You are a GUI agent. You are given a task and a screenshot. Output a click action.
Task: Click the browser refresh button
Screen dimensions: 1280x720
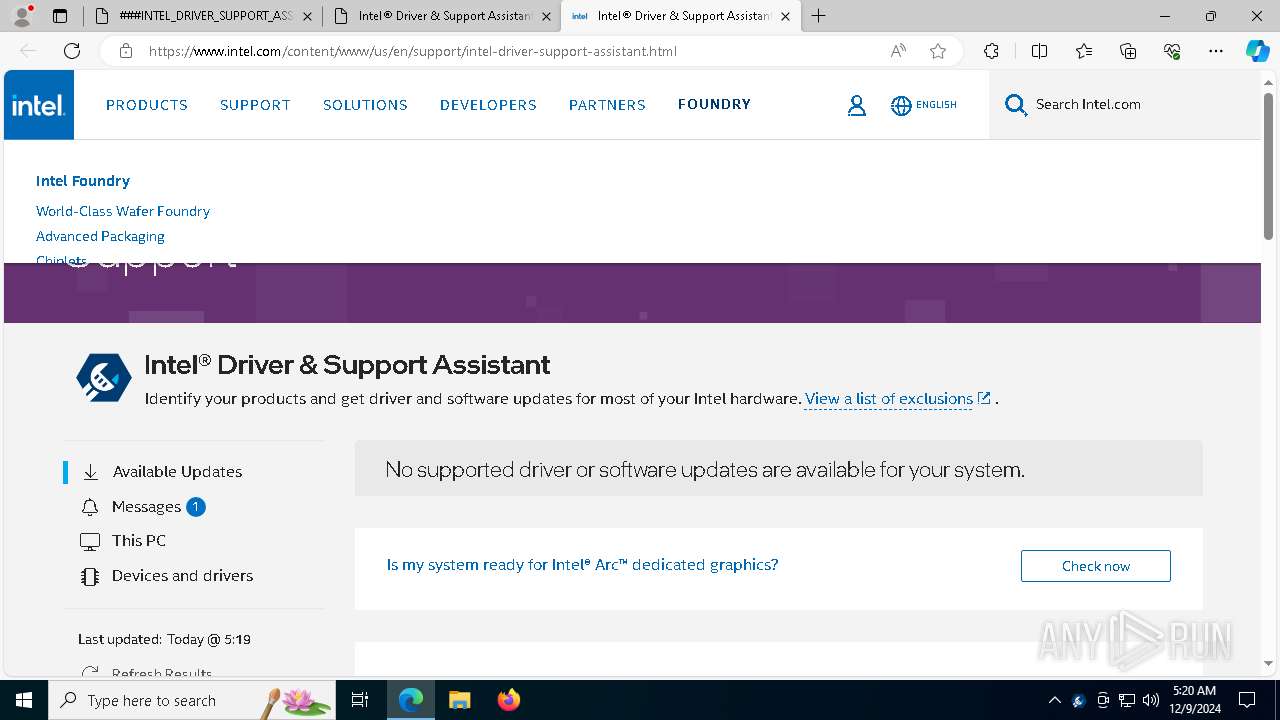pyautogui.click(x=72, y=51)
